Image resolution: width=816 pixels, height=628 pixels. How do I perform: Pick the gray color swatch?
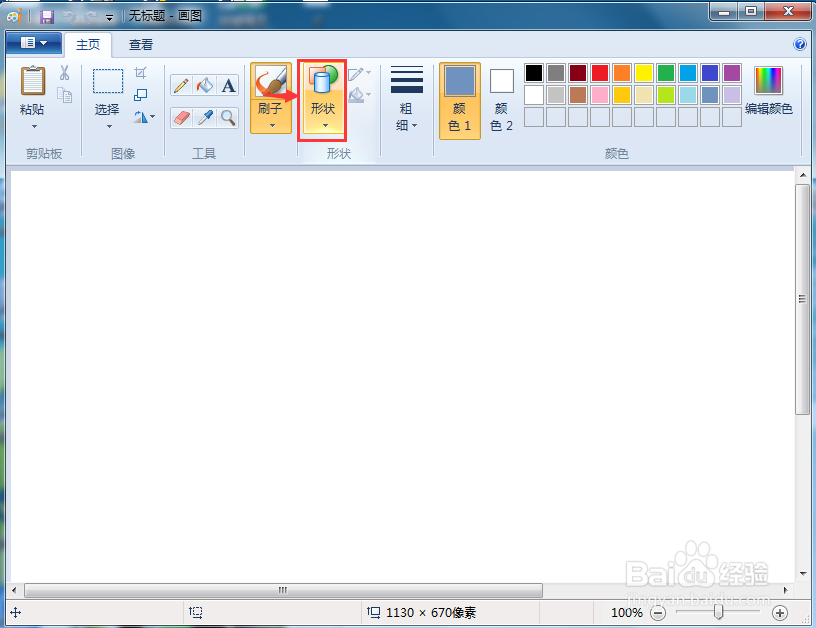coord(556,73)
